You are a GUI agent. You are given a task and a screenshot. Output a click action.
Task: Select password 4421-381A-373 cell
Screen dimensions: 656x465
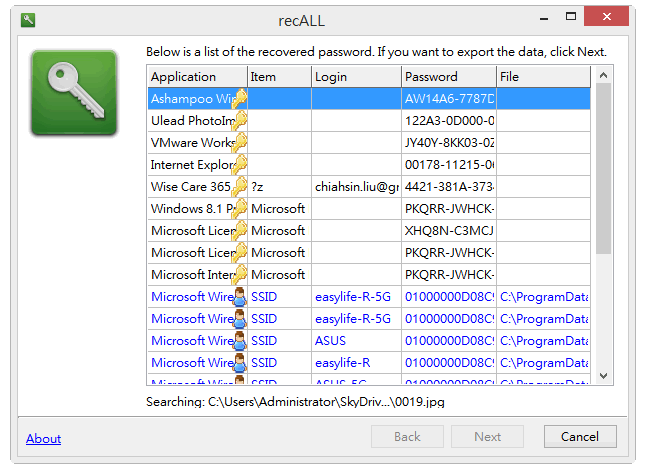click(449, 187)
